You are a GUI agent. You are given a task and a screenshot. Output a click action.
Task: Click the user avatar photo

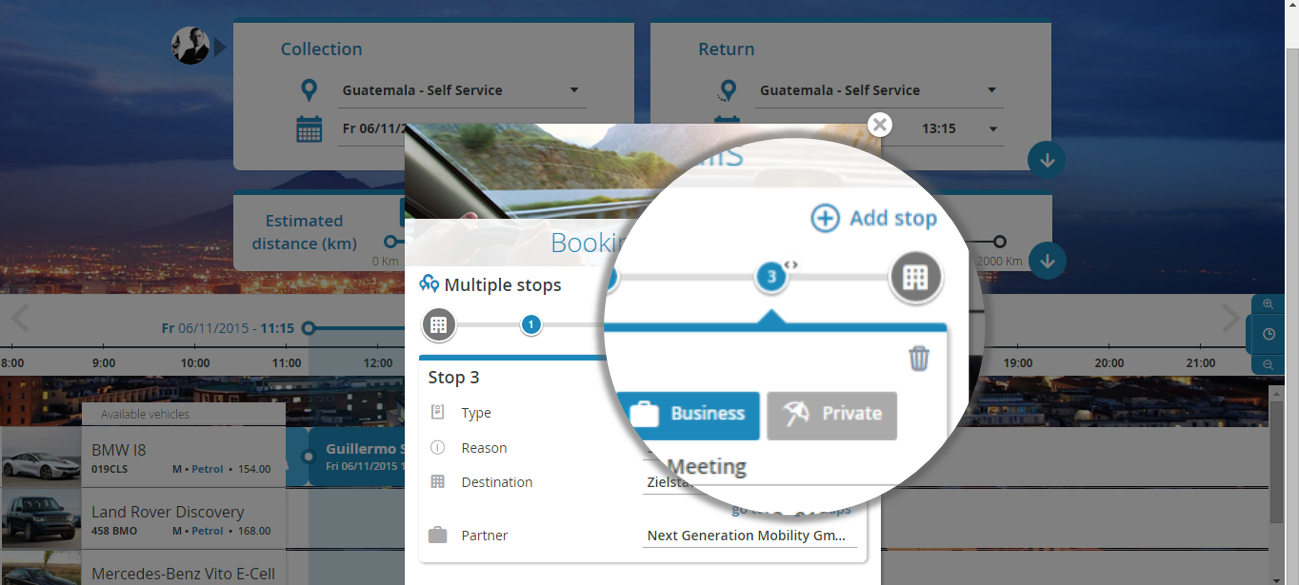coord(190,45)
